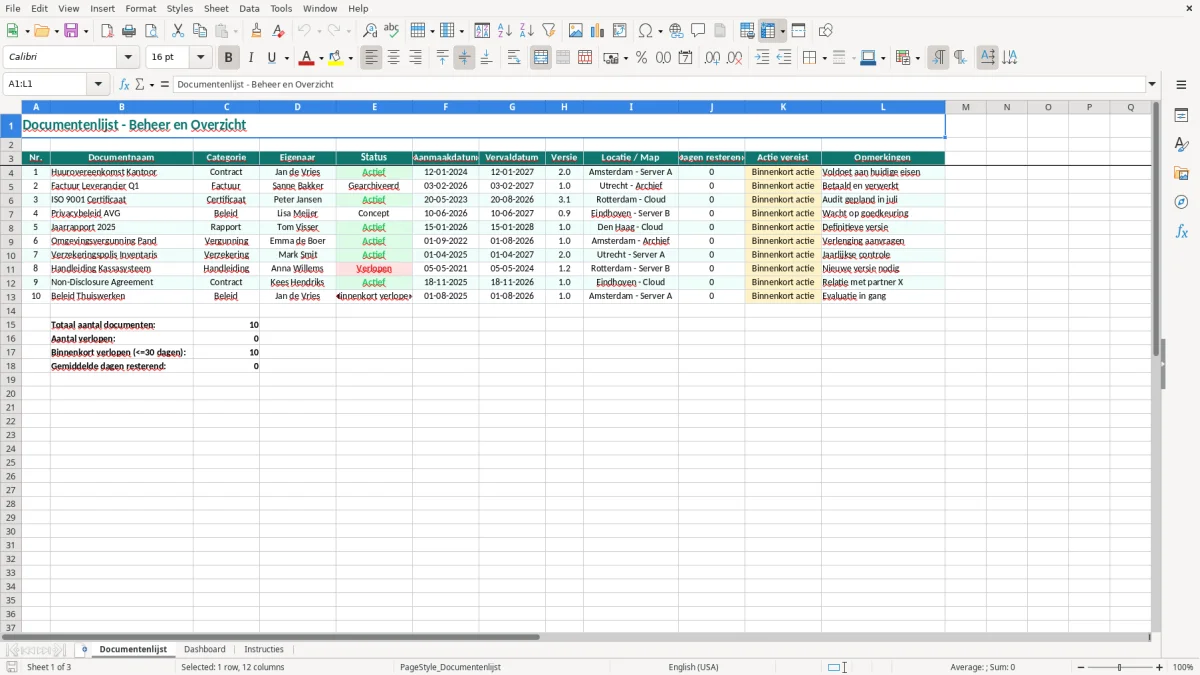Apply the AutoFilter funnel icon

click(549, 31)
